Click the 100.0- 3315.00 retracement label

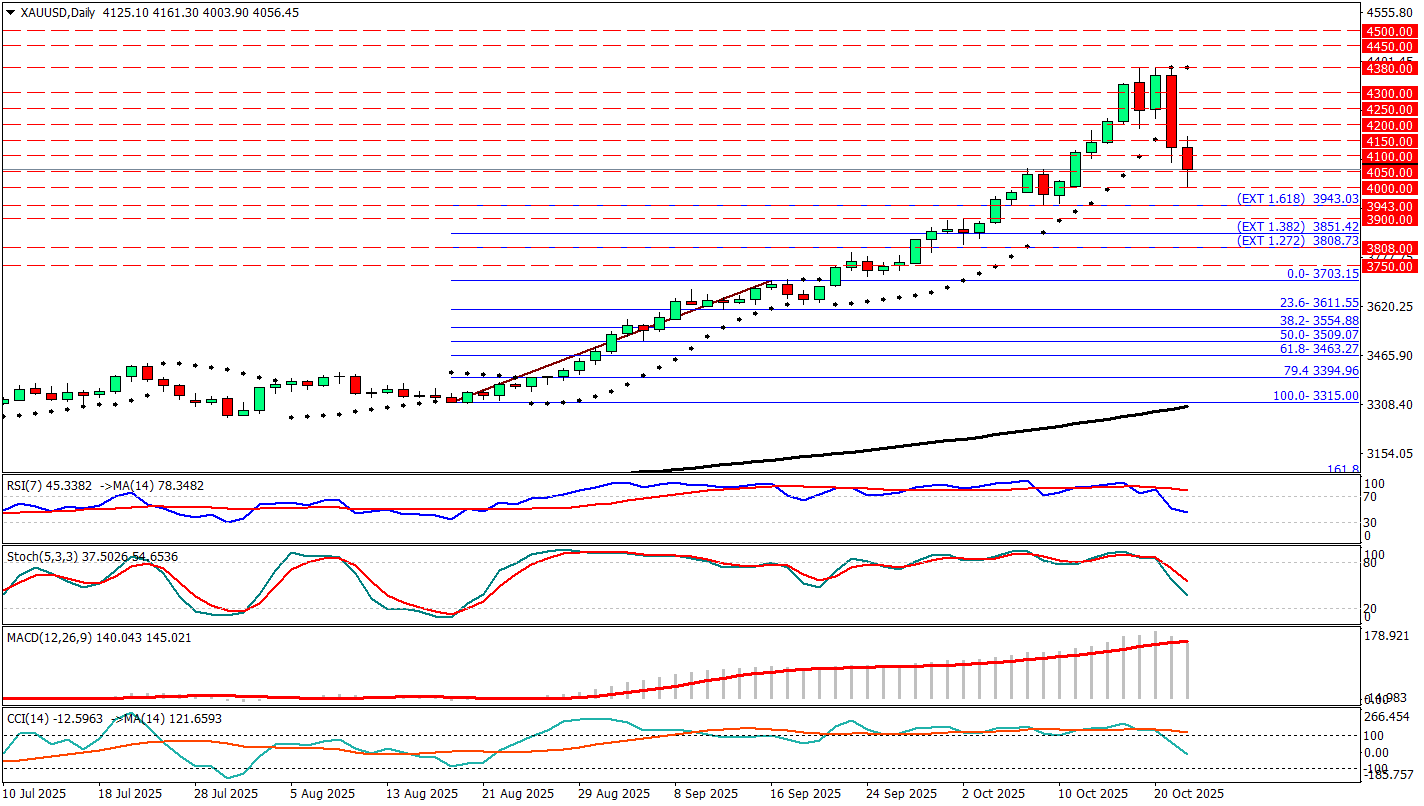pos(1315,396)
